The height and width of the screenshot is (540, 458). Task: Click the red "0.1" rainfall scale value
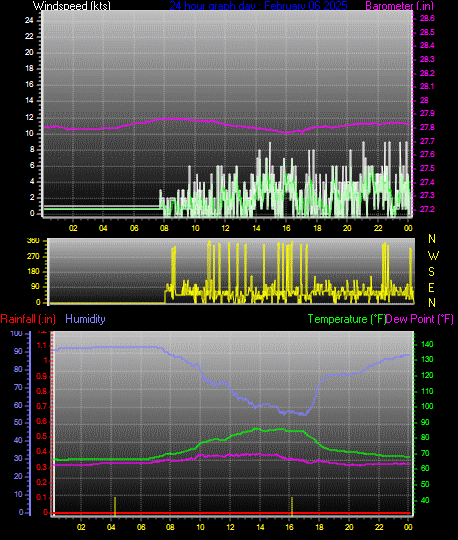click(x=42, y=498)
